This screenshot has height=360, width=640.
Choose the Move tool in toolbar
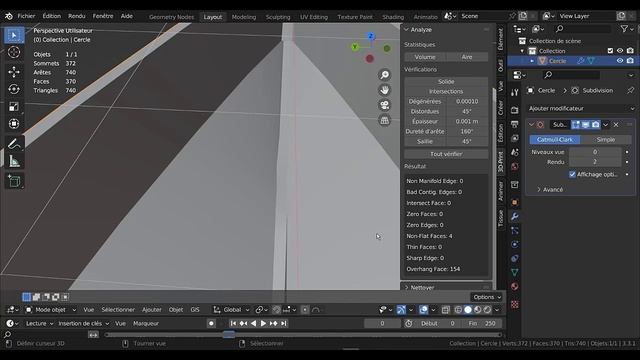click(14, 72)
